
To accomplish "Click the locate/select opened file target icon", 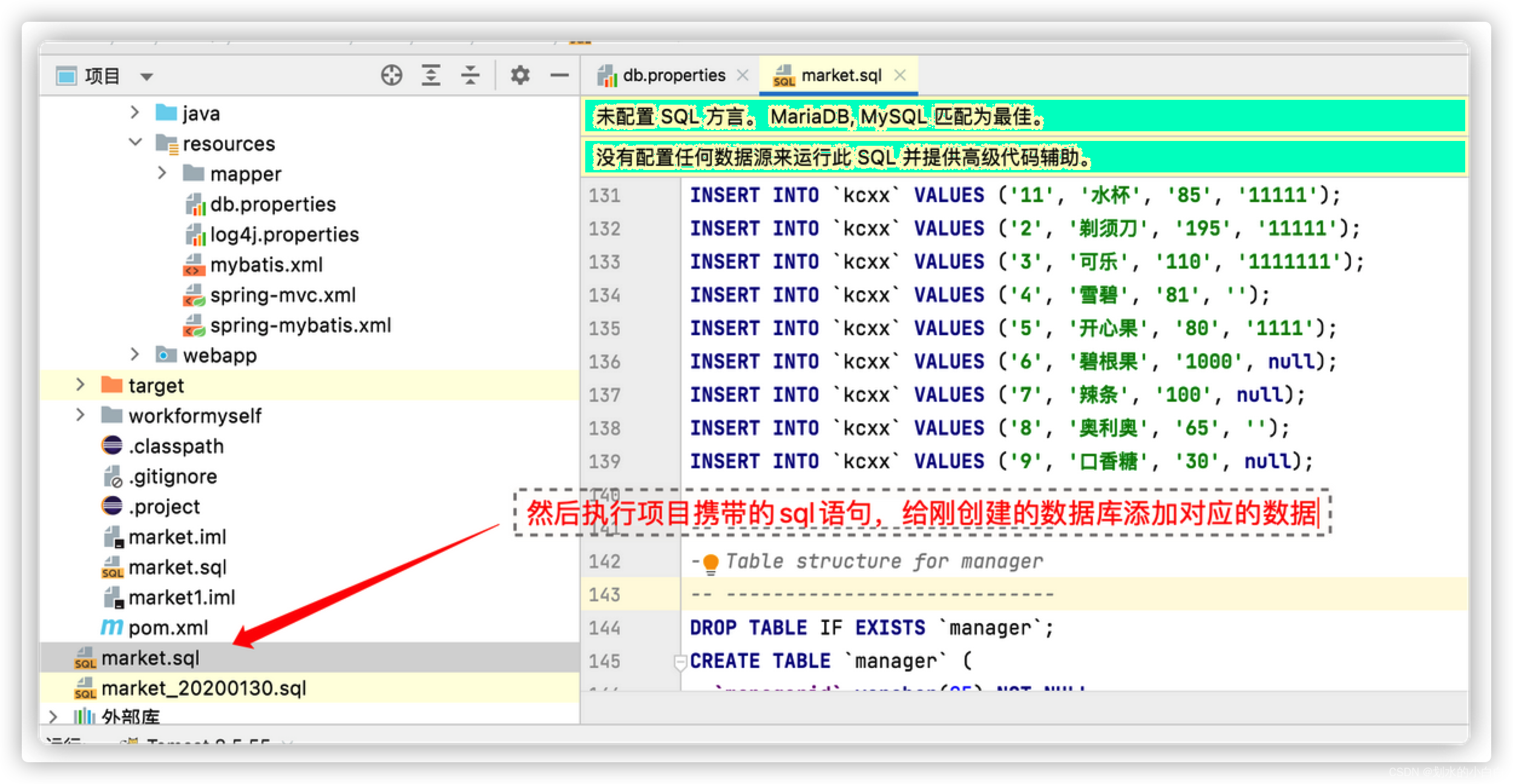I will 392,76.
